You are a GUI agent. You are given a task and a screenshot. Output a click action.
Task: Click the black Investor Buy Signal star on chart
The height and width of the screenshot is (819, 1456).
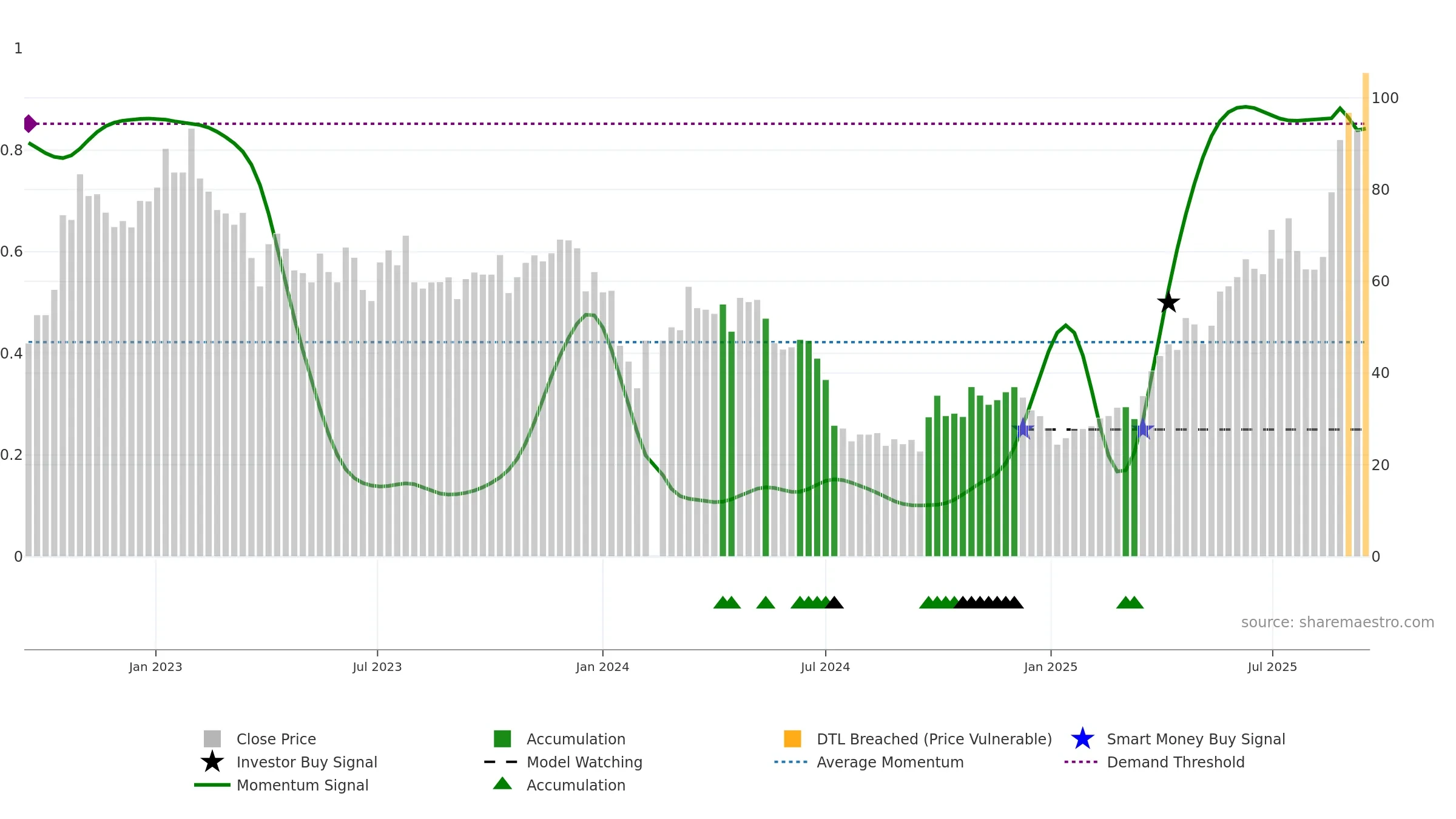[1168, 302]
